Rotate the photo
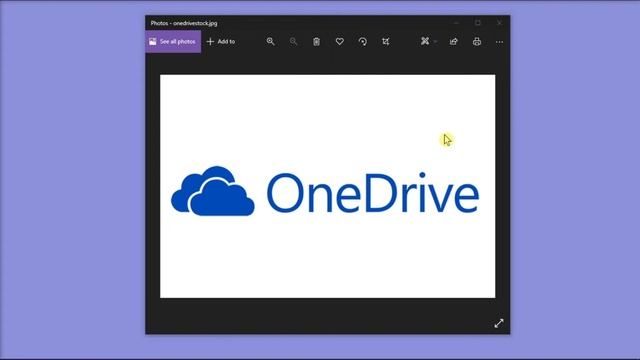This screenshot has width=640, height=360. (x=362, y=42)
